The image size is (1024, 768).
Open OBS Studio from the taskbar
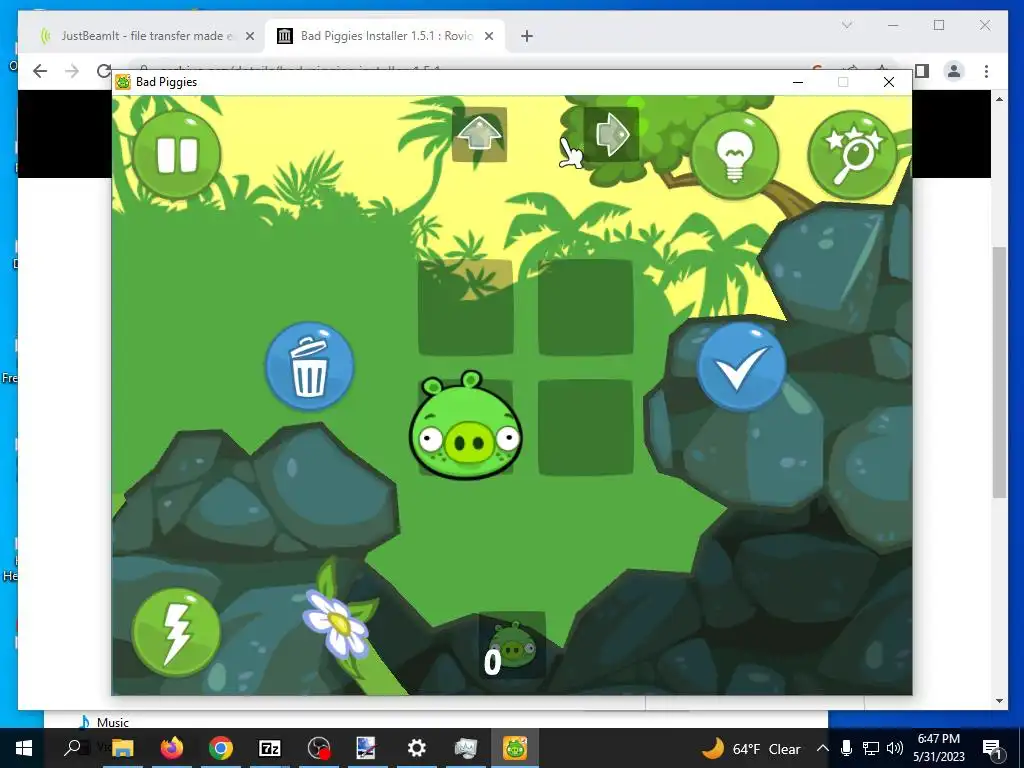click(319, 748)
